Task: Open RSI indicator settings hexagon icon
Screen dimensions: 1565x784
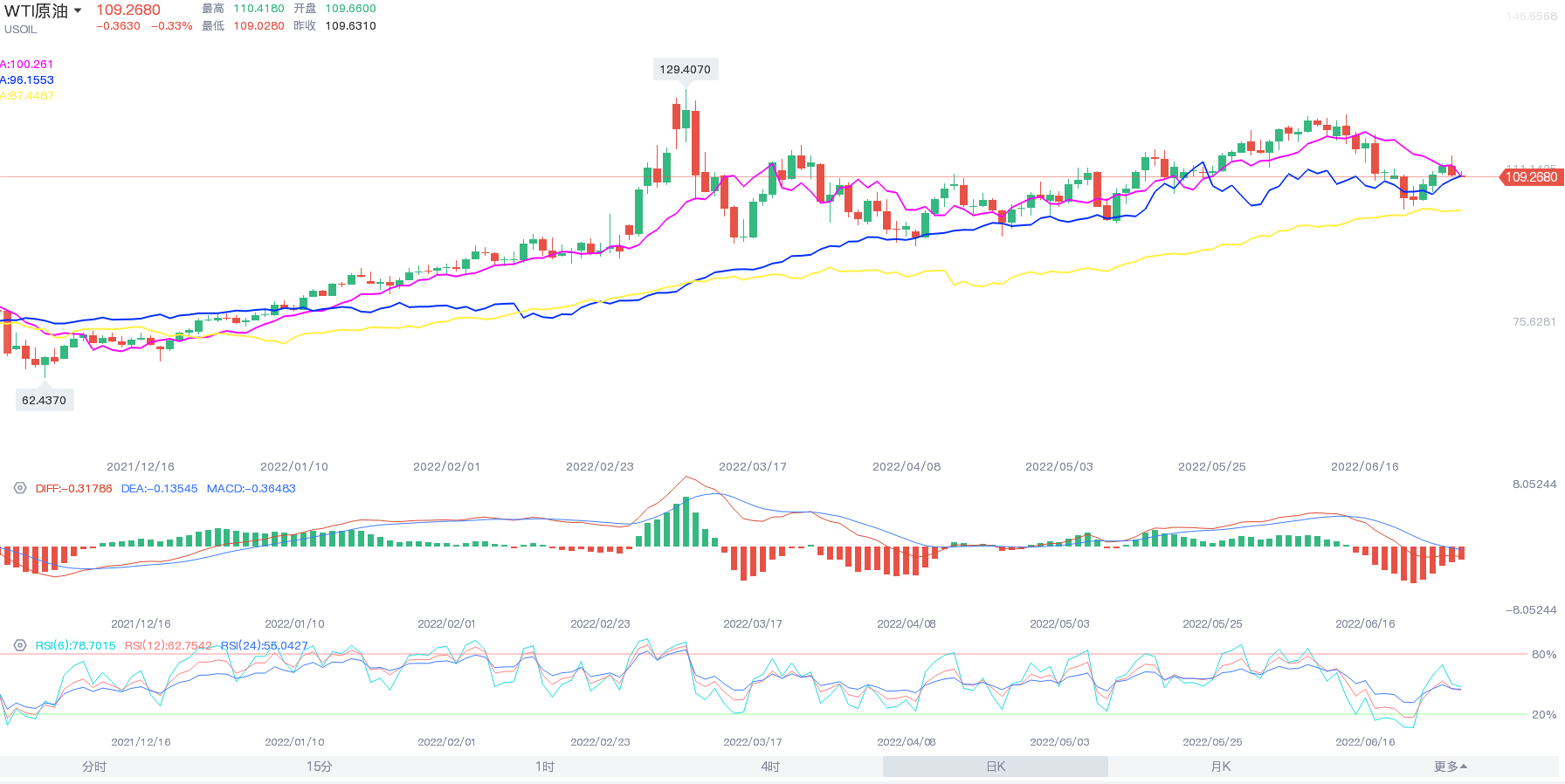Action: [x=20, y=645]
